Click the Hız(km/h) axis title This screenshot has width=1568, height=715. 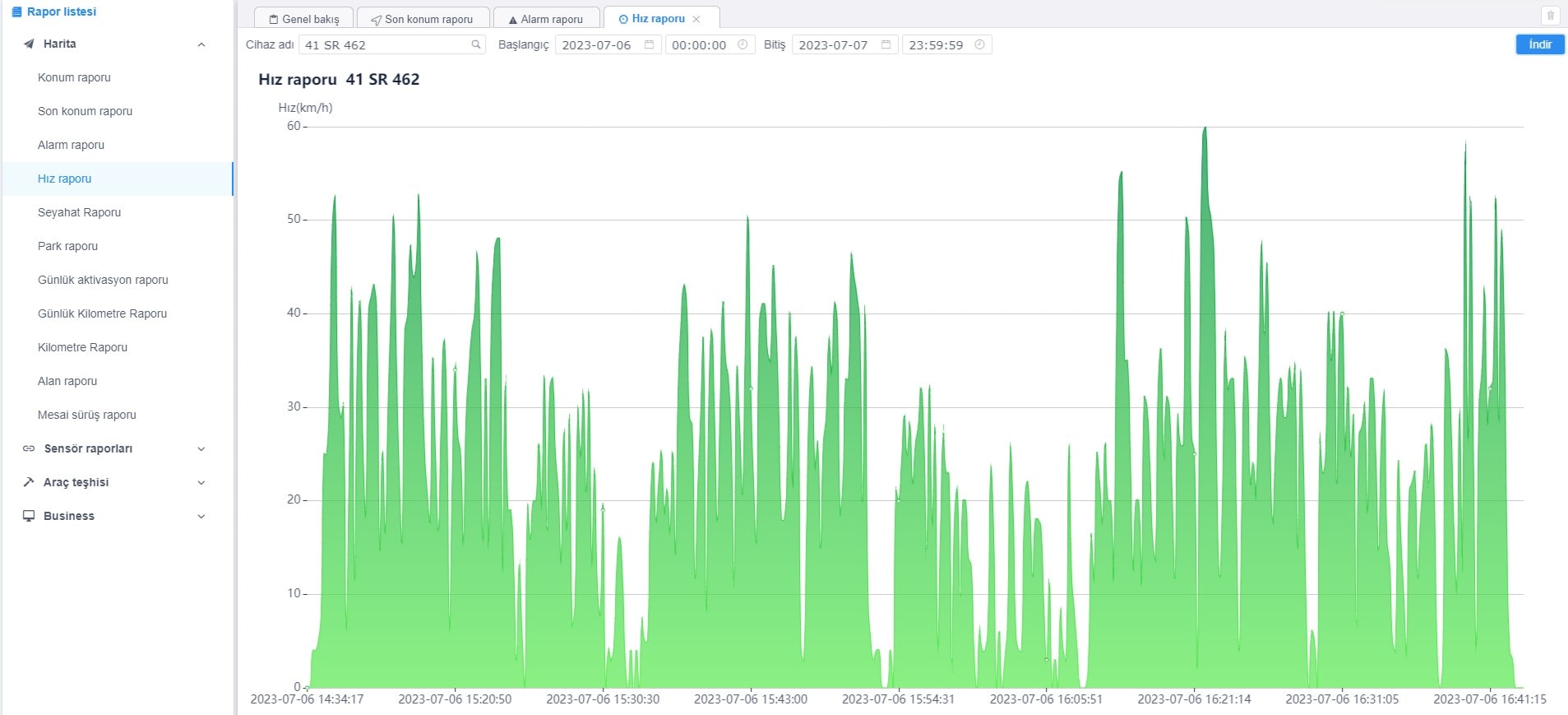click(305, 108)
